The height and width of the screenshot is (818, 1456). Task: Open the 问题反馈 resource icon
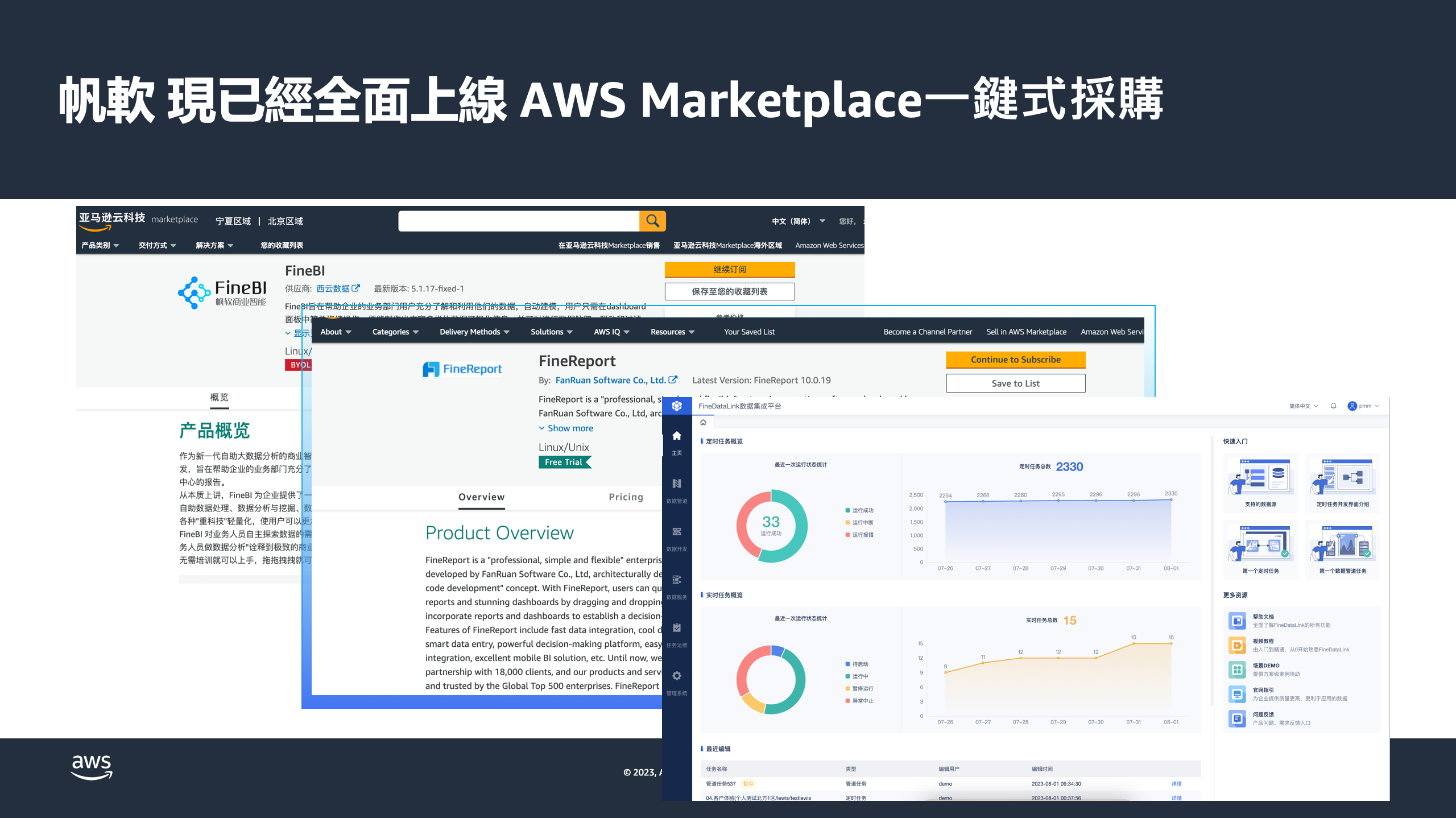(x=1237, y=718)
